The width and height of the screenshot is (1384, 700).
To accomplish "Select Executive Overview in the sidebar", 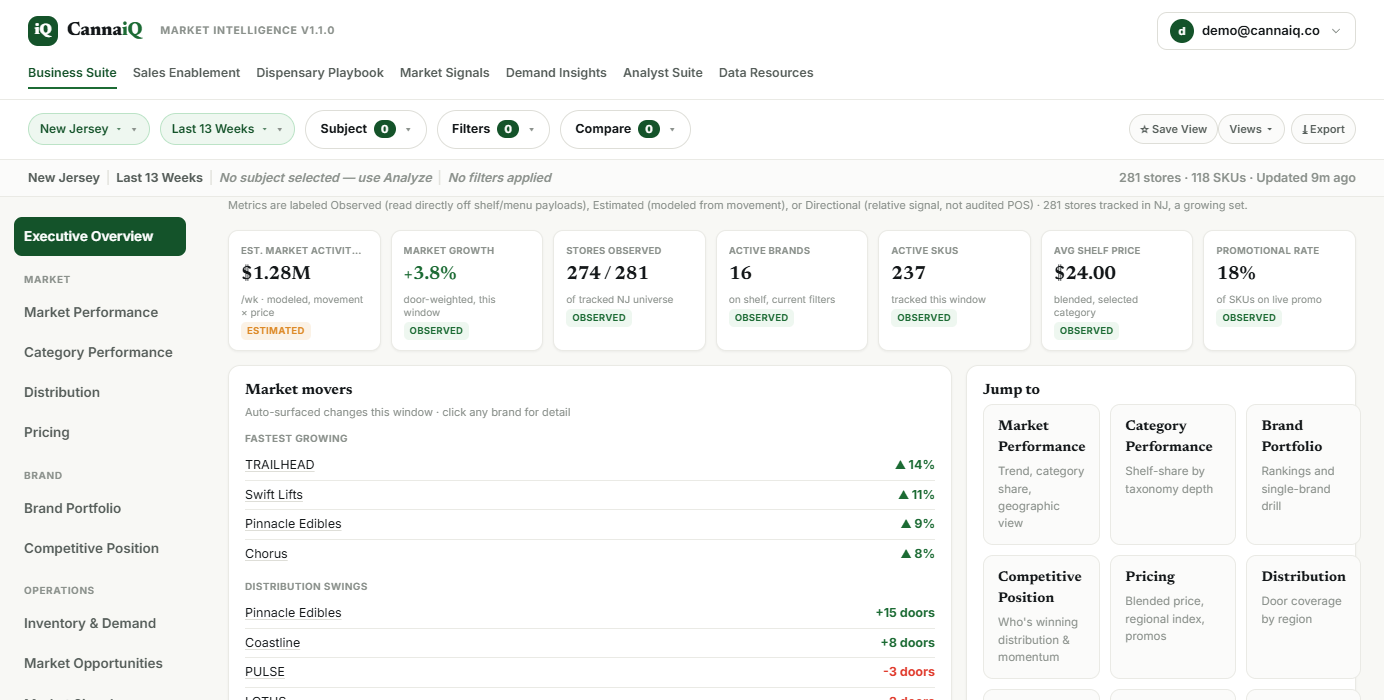I will [100, 236].
